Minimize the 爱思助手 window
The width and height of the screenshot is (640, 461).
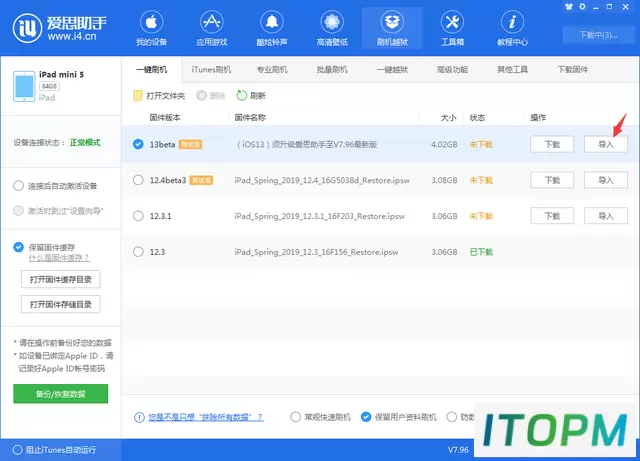[596, 7]
